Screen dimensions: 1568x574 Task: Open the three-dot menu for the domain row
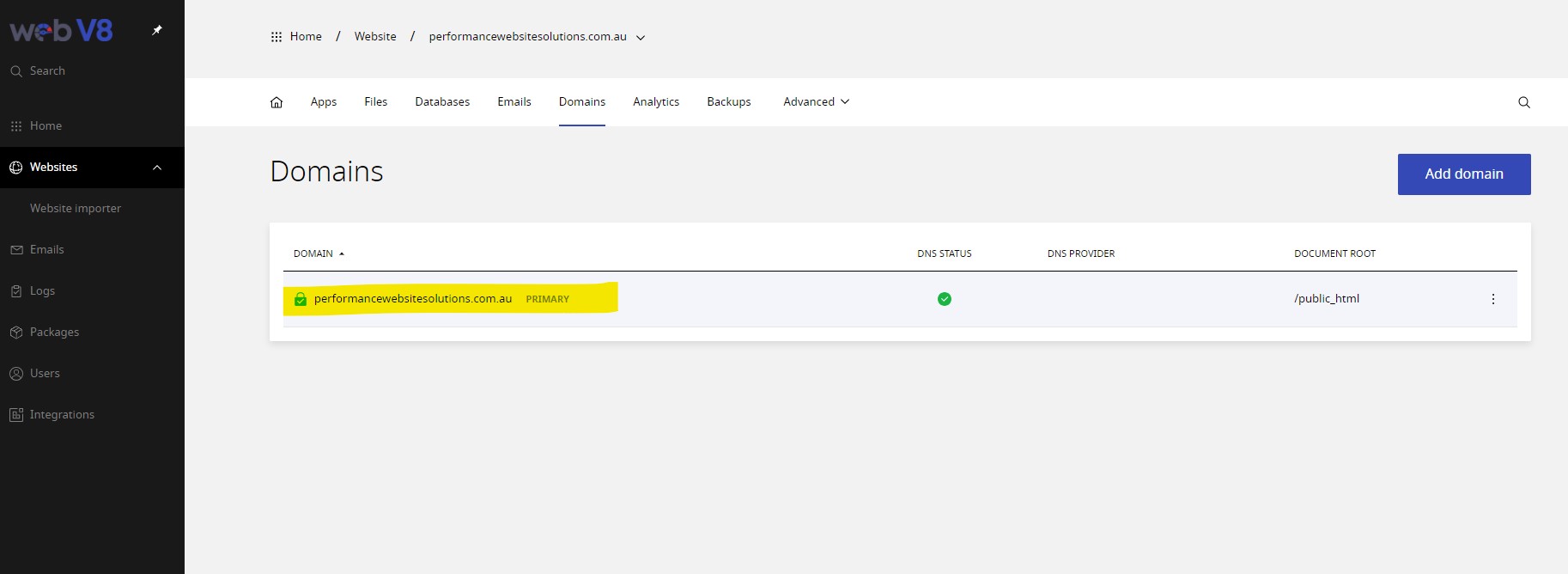click(1492, 299)
